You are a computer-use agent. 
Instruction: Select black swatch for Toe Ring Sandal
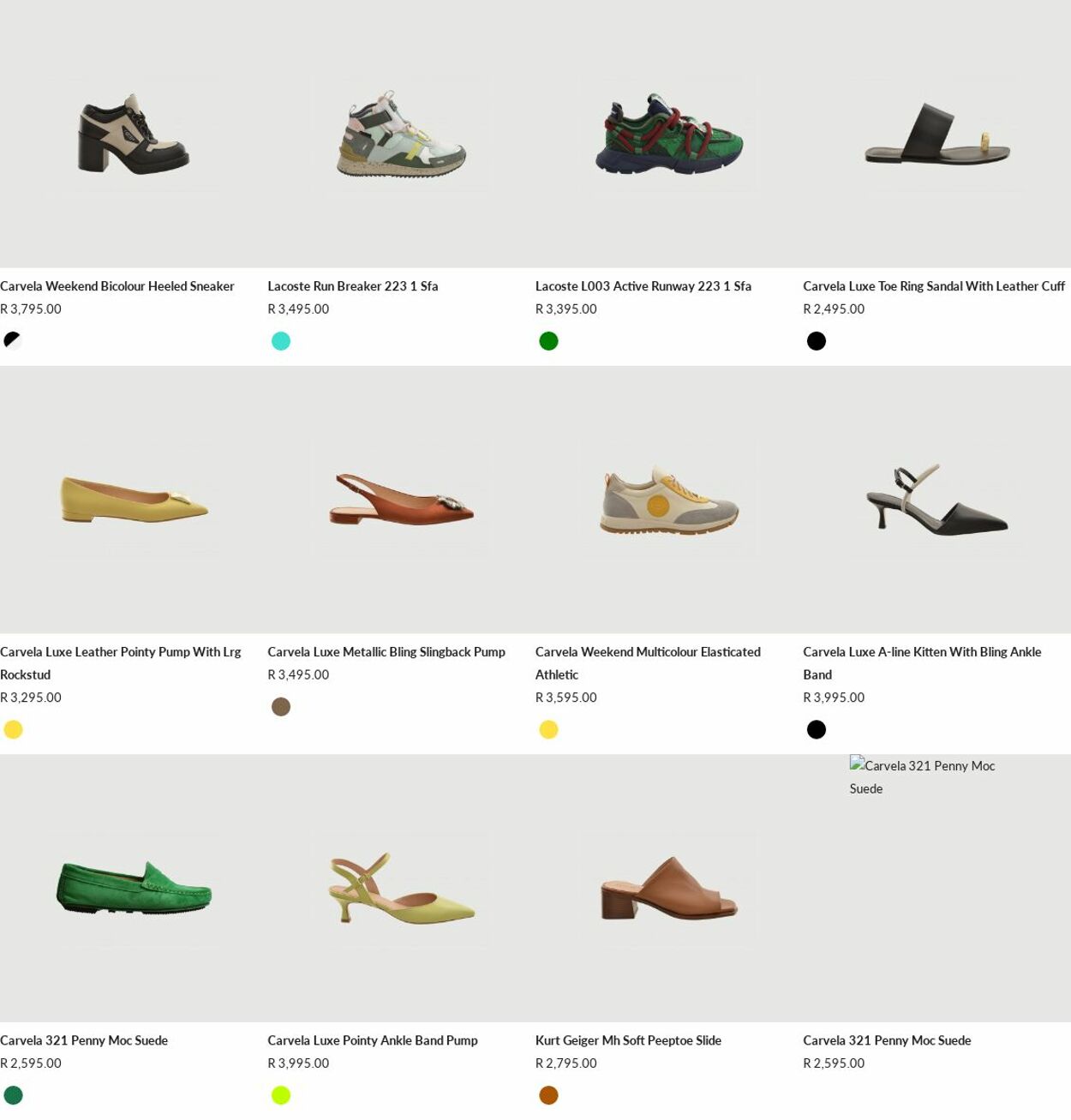tap(817, 341)
